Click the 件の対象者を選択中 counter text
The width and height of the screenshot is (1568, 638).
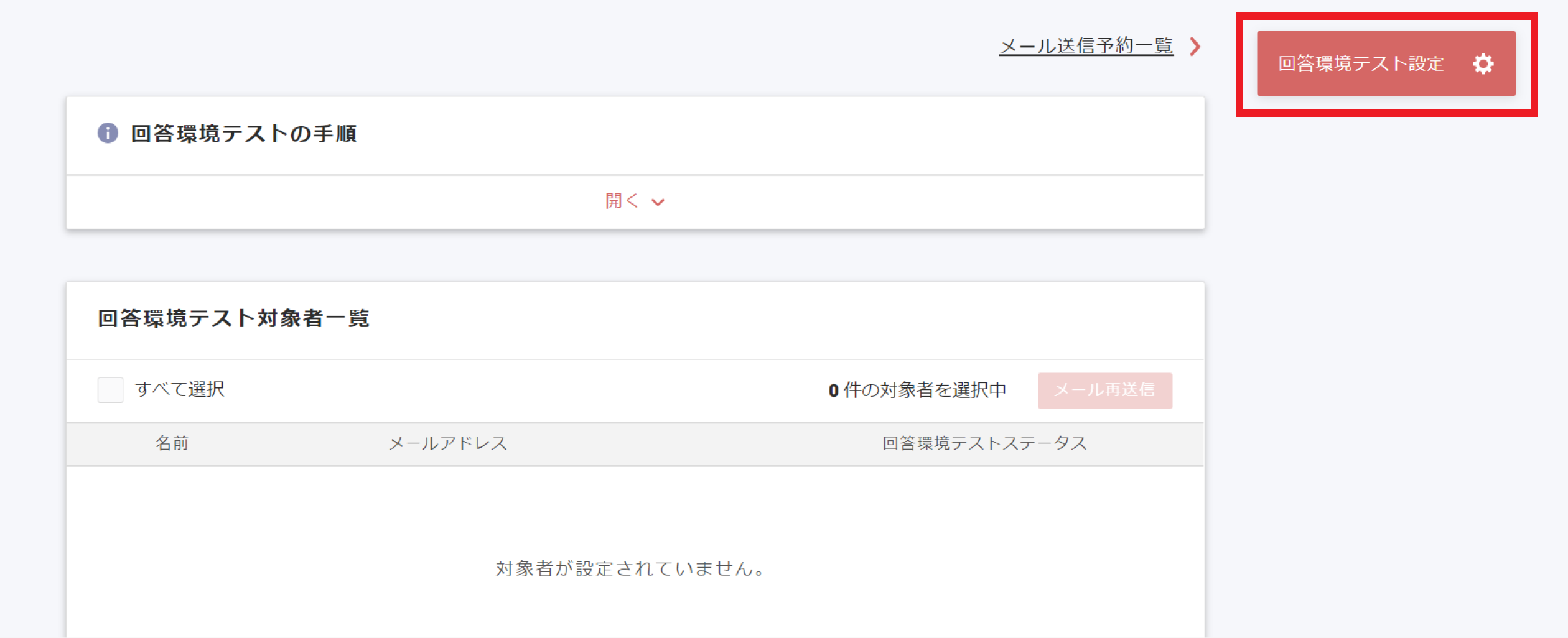(x=925, y=391)
